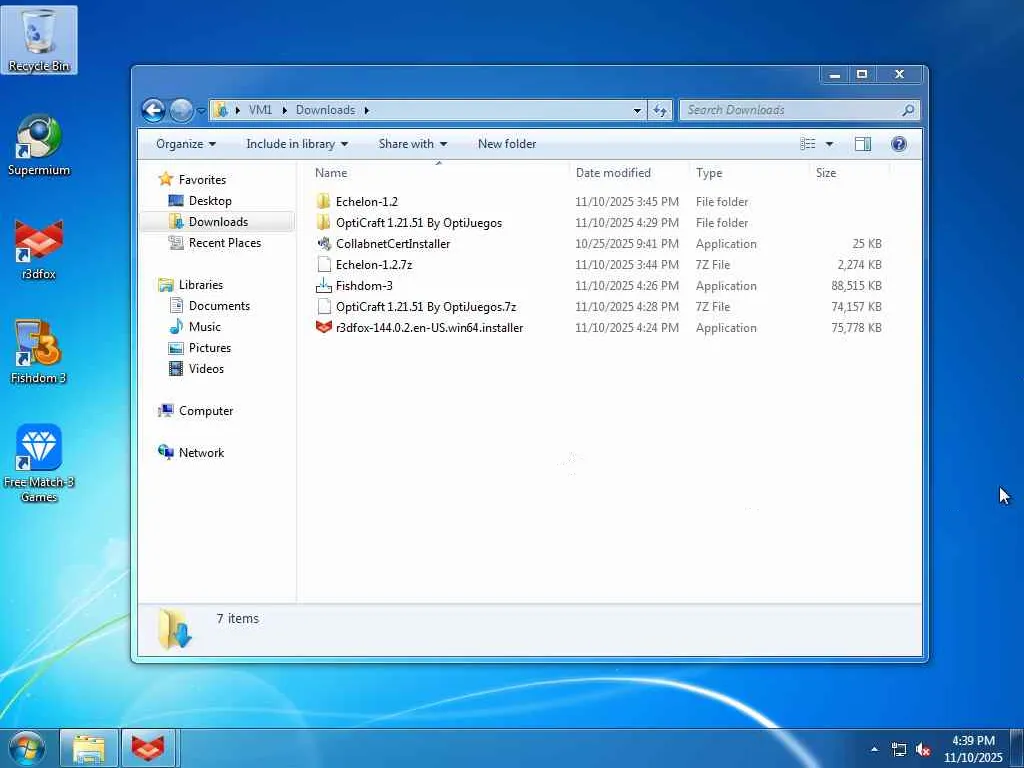Click the search magnifier icon
Viewport: 1024px width, 768px height.
click(908, 110)
